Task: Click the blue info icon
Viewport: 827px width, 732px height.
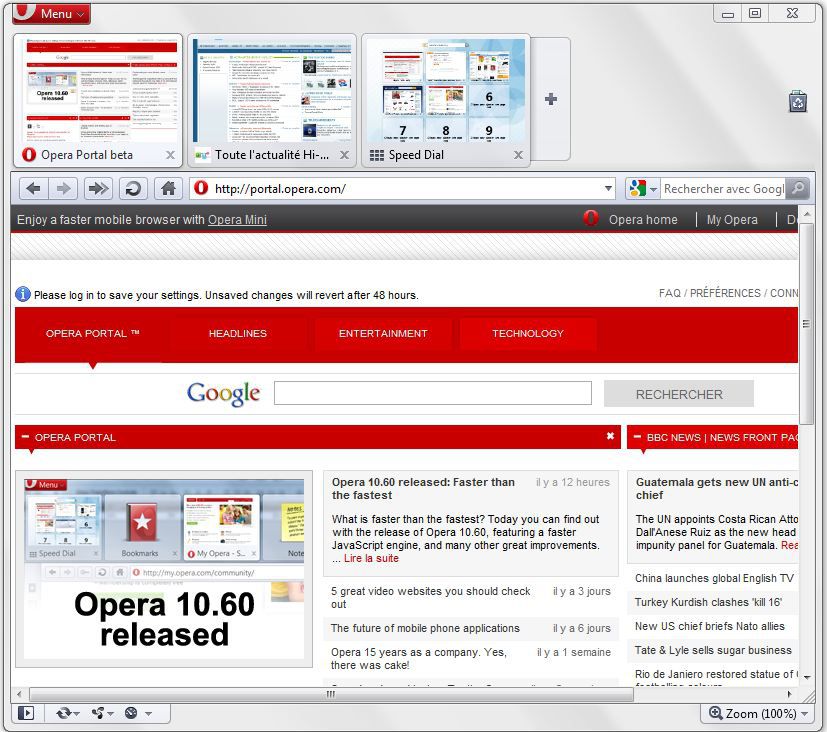Action: tap(23, 294)
